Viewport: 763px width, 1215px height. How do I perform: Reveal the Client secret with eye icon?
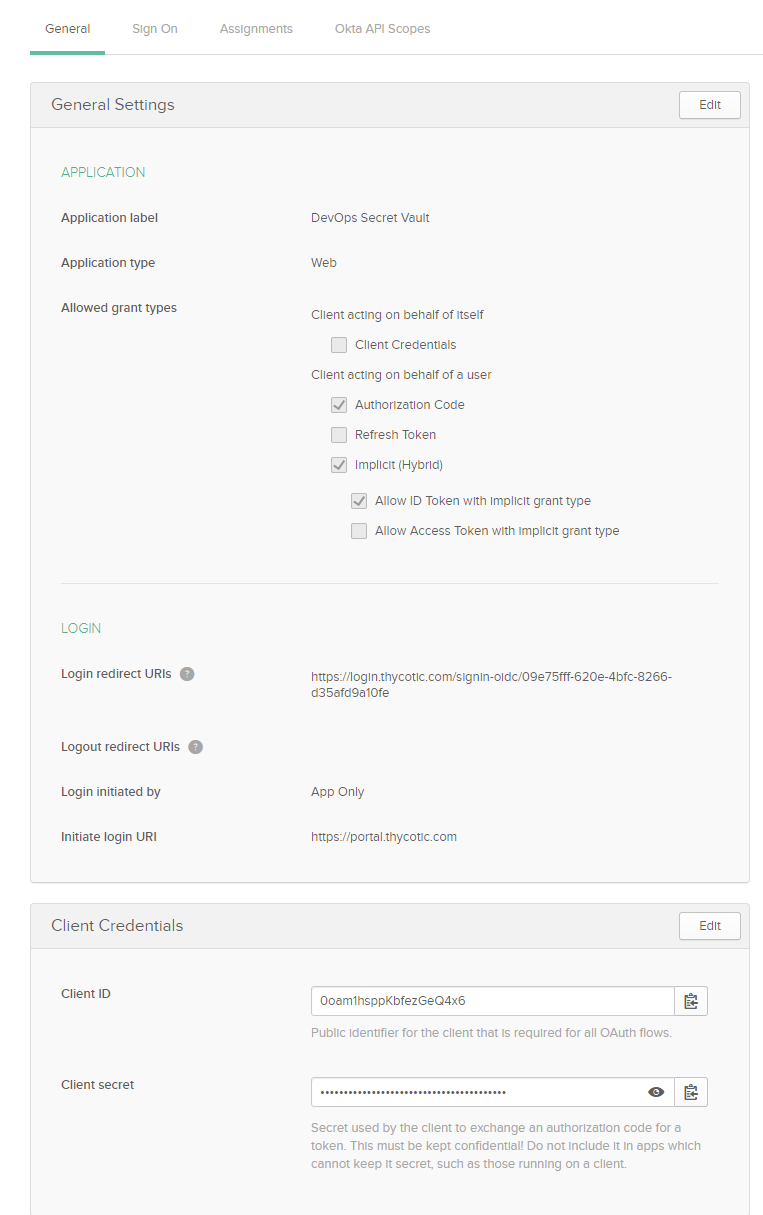(656, 1092)
